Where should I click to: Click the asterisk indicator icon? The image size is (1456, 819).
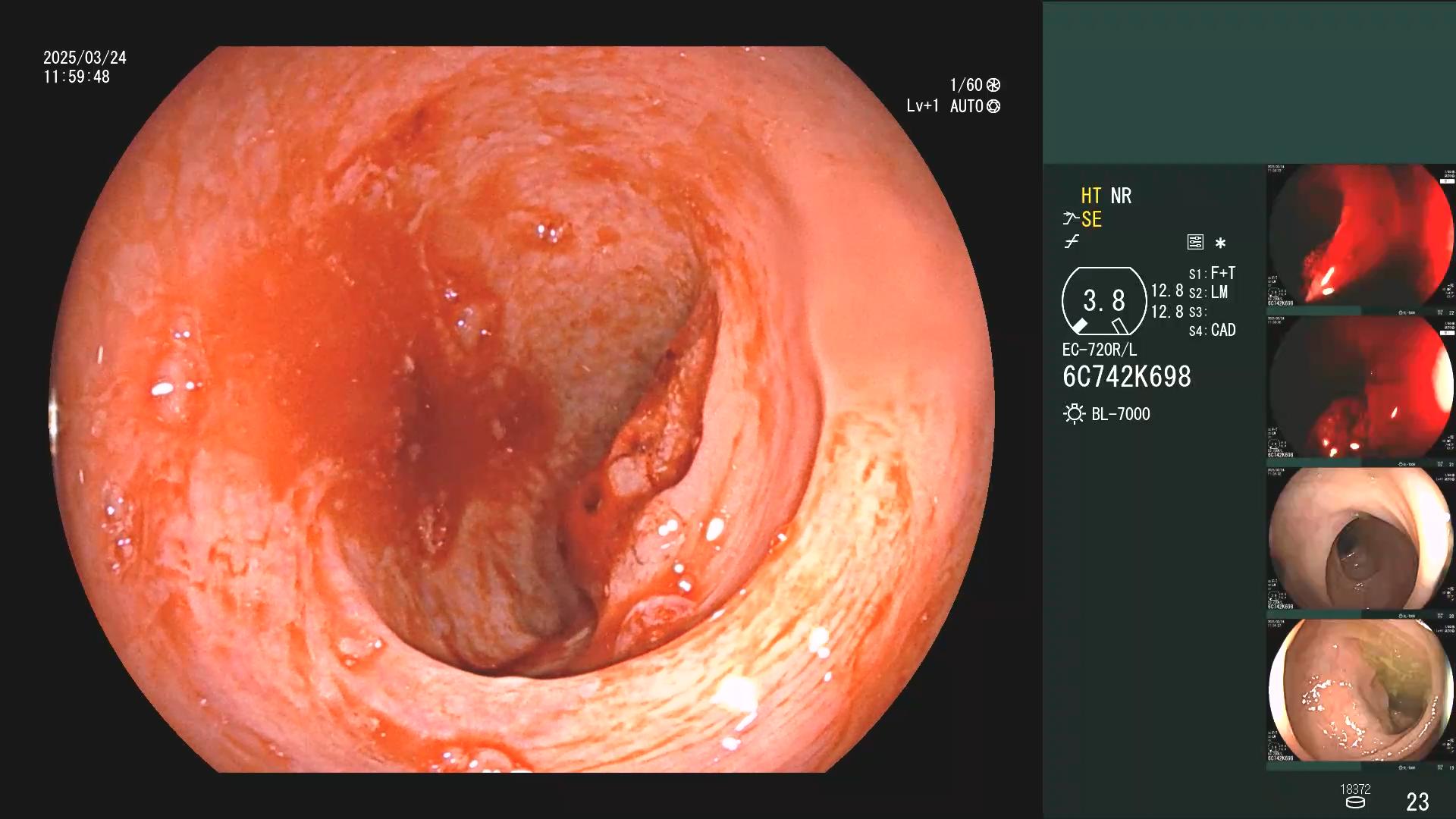coord(1220,243)
